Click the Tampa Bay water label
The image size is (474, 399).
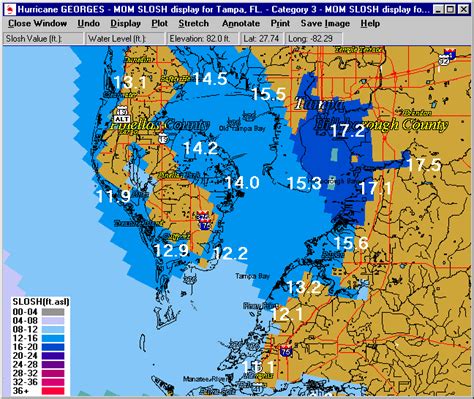pyautogui.click(x=252, y=276)
